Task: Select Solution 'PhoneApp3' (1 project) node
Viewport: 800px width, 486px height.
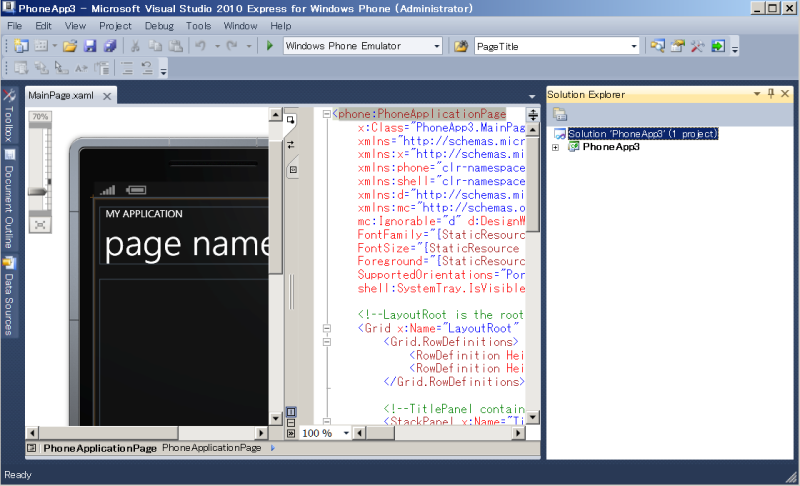Action: (x=643, y=134)
